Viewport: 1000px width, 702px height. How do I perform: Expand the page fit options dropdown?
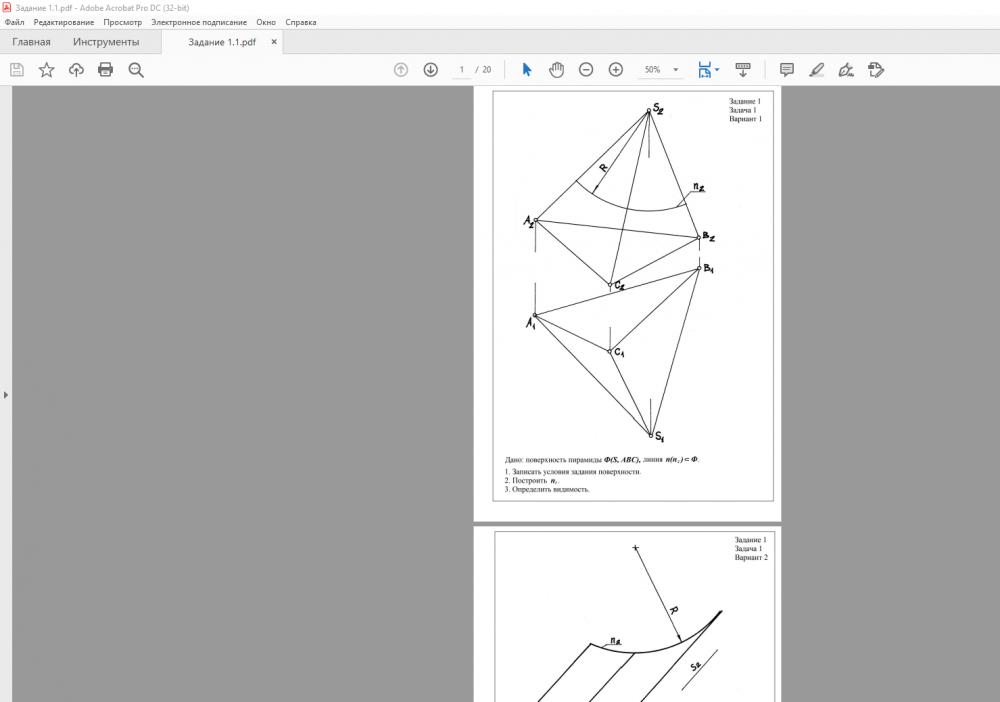pos(717,70)
